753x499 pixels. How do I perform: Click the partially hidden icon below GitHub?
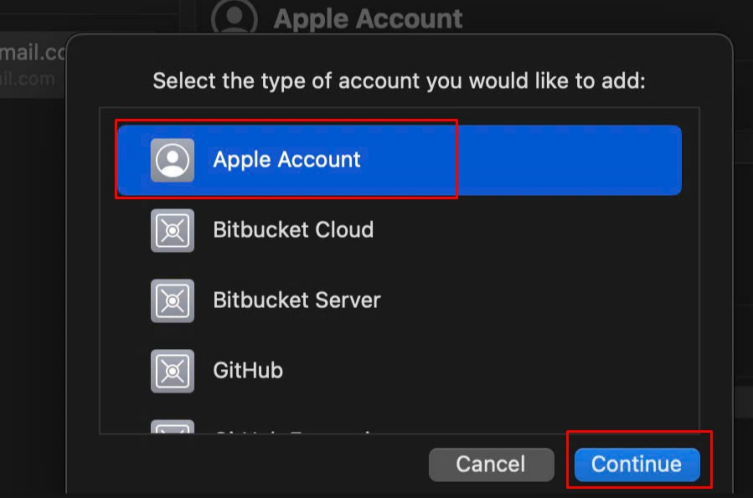tap(172, 428)
